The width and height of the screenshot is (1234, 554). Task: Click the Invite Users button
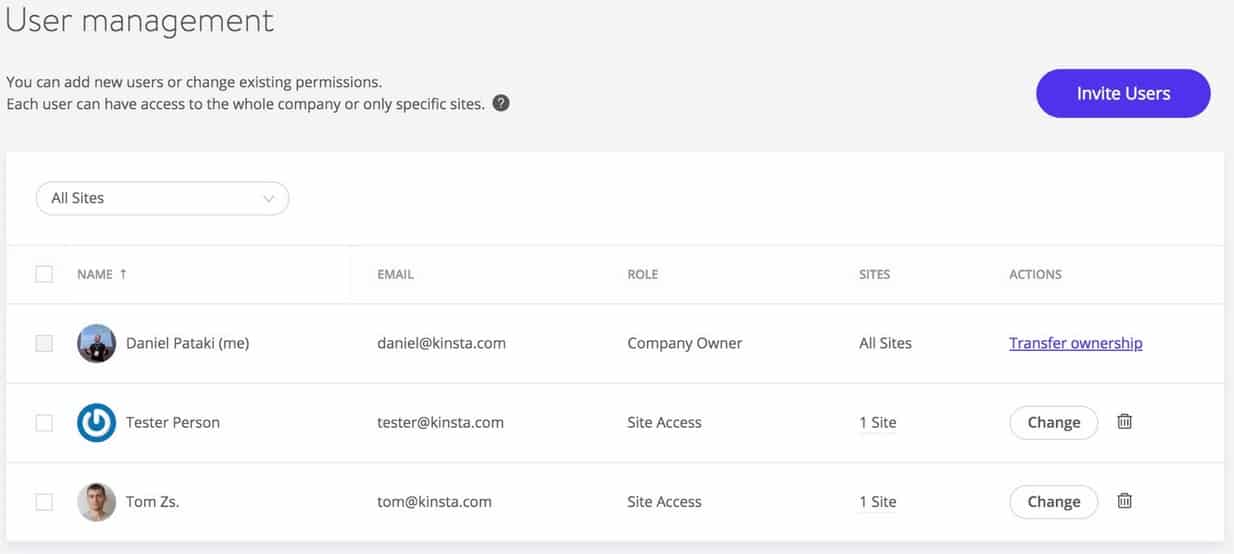click(x=1123, y=93)
